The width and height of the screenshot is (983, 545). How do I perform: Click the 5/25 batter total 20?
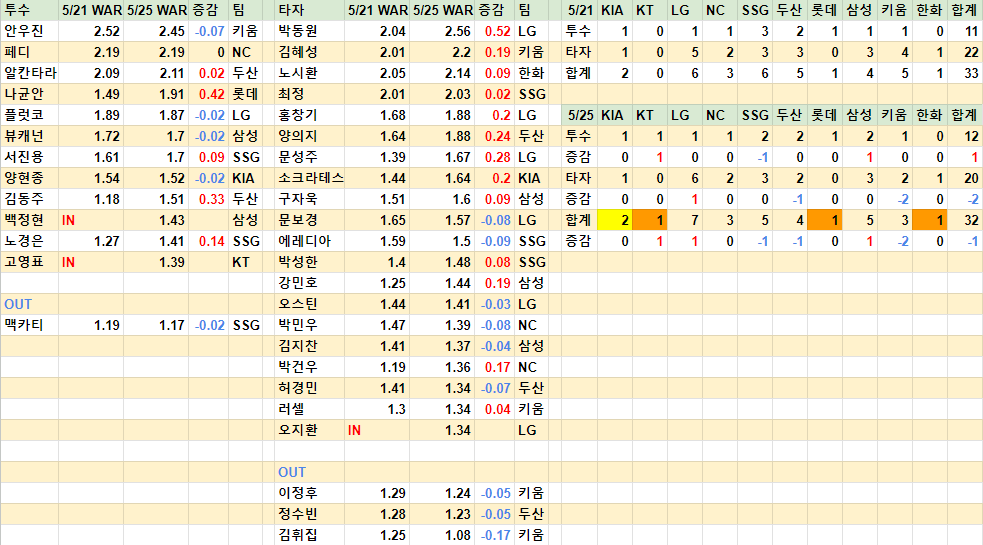pos(971,179)
